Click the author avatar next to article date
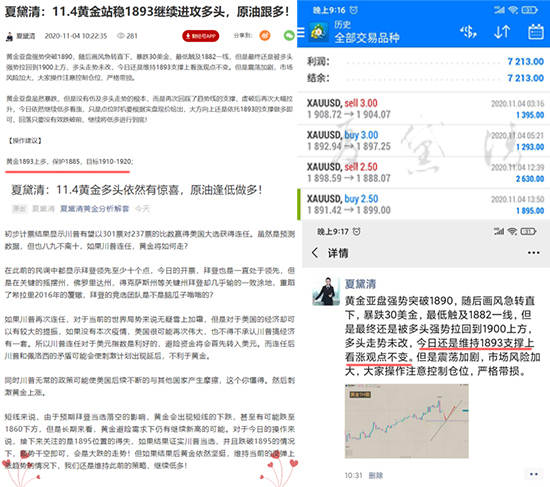 click(x=9, y=36)
